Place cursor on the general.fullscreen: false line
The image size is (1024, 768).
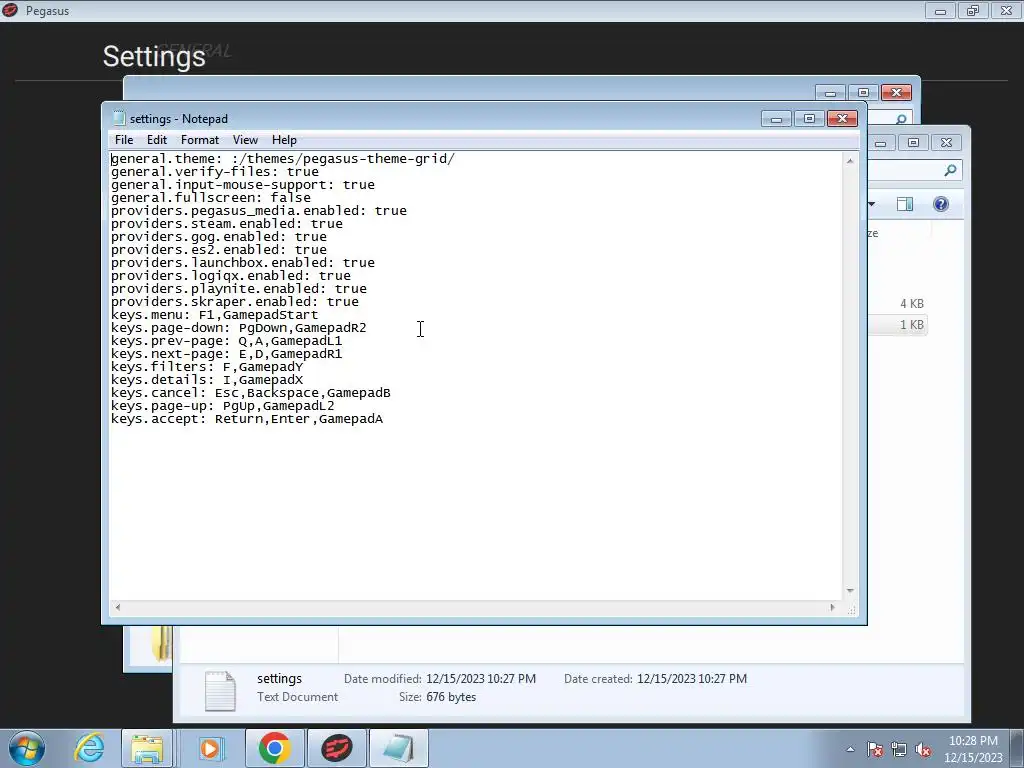pyautogui.click(x=211, y=197)
